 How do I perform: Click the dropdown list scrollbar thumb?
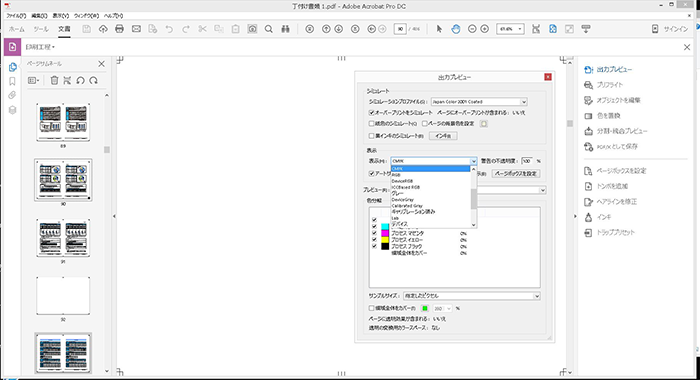pos(474,198)
